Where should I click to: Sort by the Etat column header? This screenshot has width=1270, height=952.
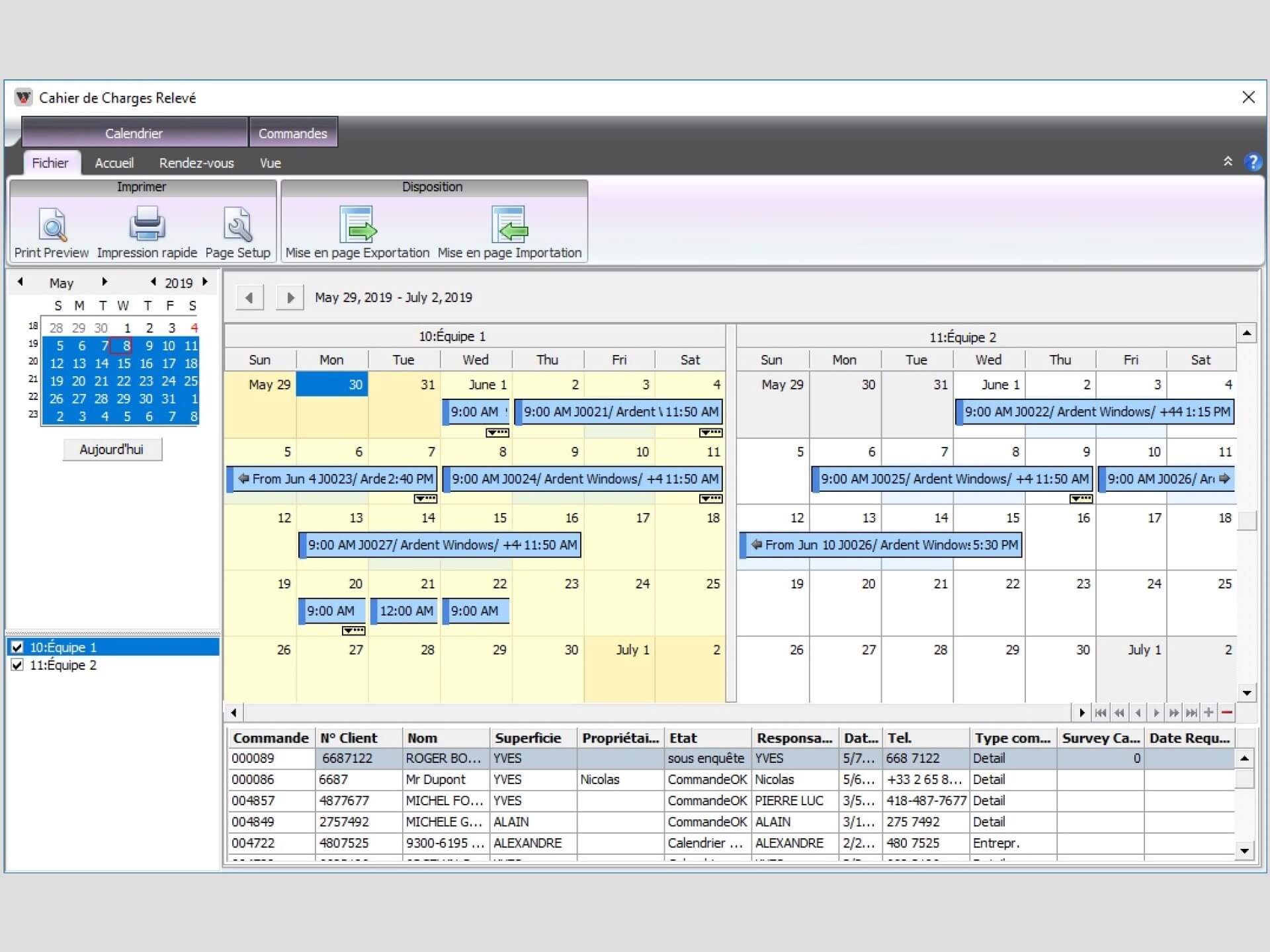pyautogui.click(x=708, y=738)
